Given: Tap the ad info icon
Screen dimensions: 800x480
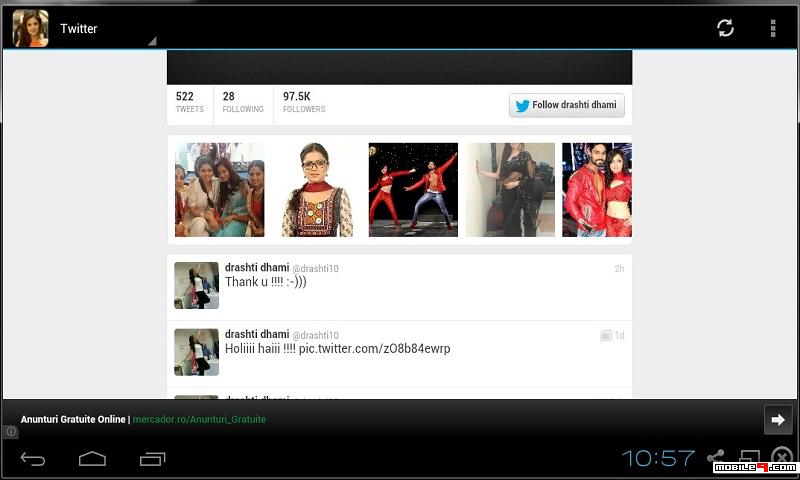Looking at the screenshot, I should point(11,432).
